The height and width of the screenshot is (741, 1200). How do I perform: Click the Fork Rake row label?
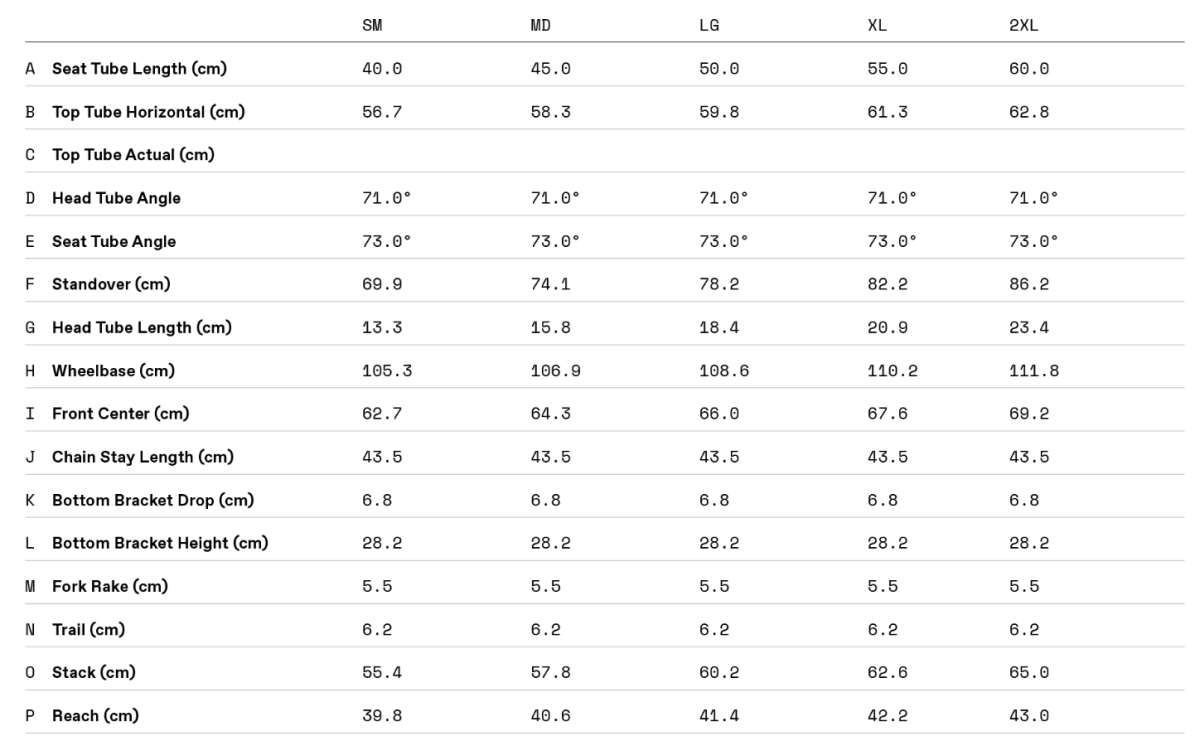click(x=110, y=586)
